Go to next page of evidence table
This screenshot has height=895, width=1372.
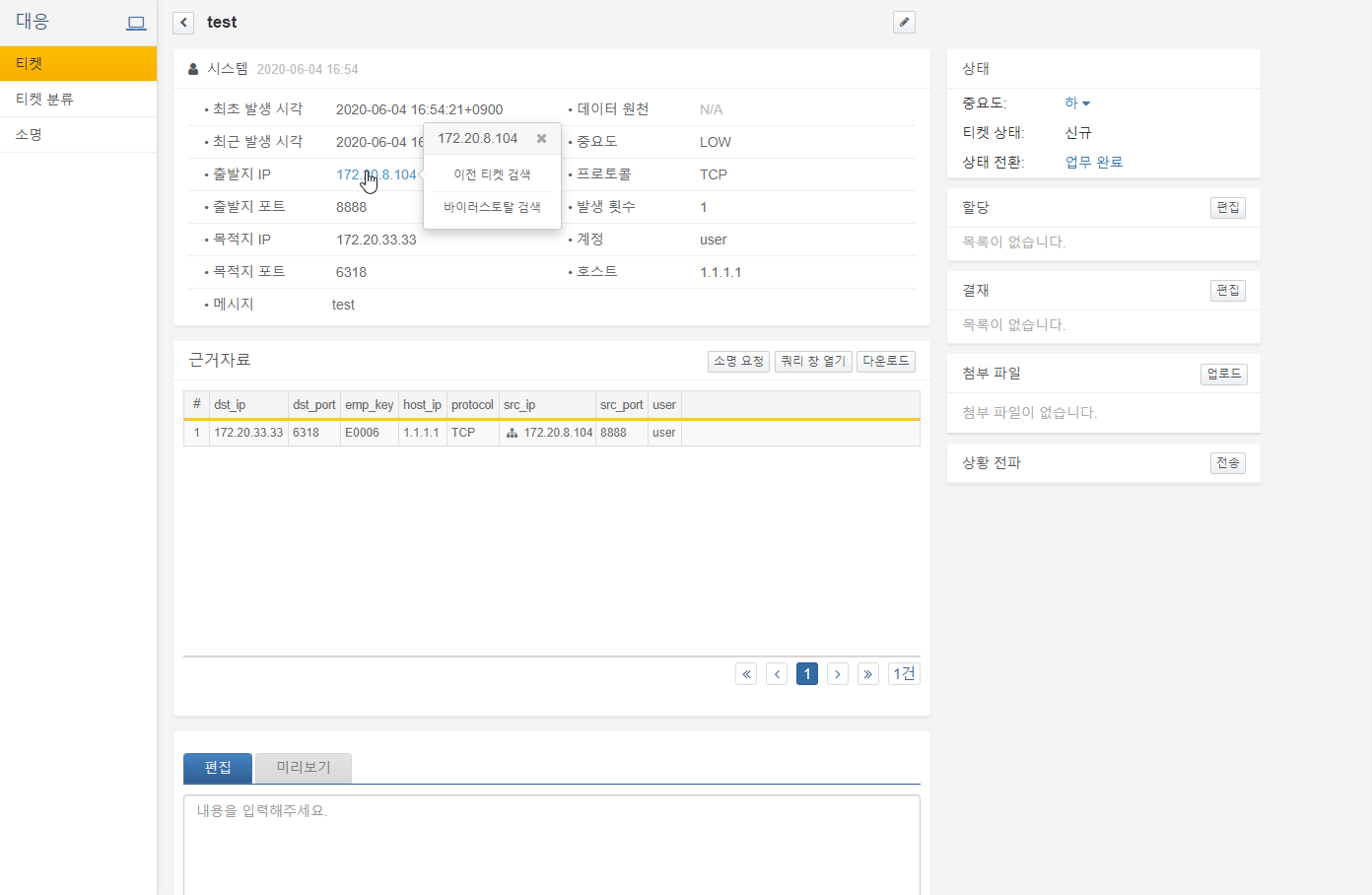pyautogui.click(x=838, y=674)
